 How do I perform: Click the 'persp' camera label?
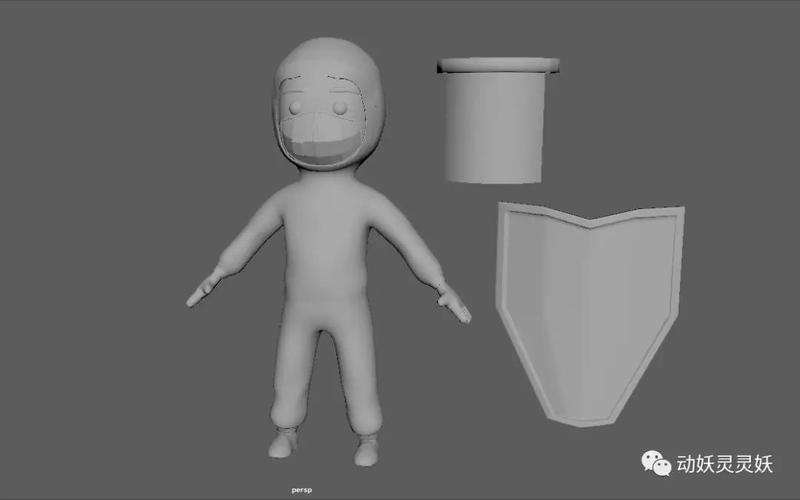(302, 490)
